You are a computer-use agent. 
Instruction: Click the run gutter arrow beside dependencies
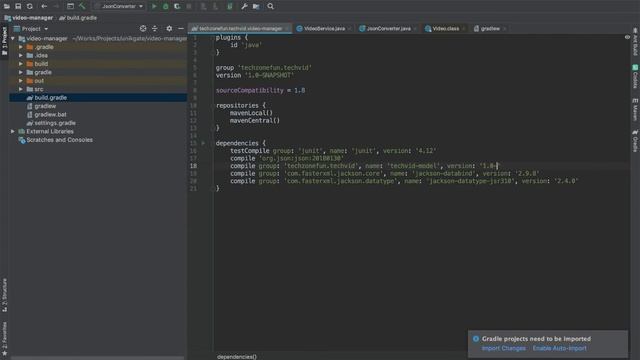tap(203, 143)
